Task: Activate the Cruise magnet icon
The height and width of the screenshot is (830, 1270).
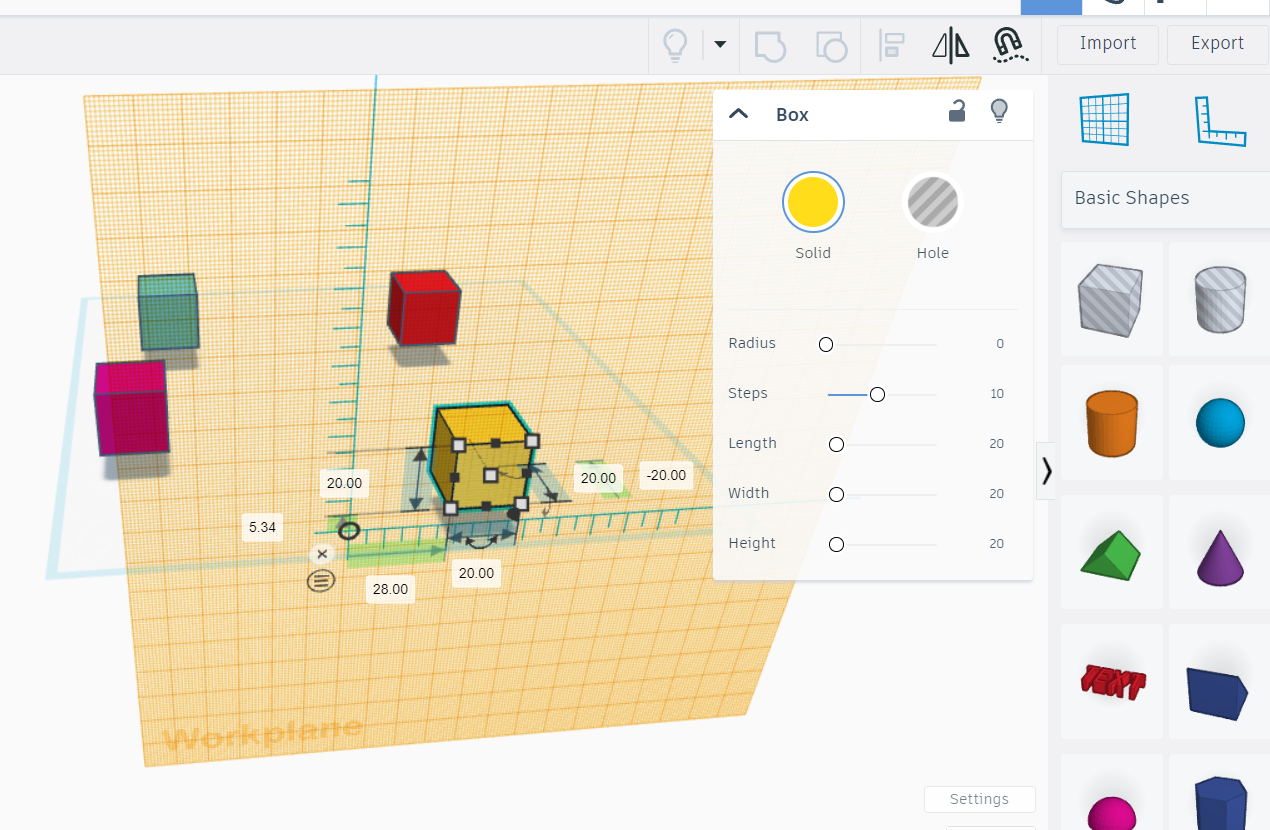Action: click(x=1010, y=45)
